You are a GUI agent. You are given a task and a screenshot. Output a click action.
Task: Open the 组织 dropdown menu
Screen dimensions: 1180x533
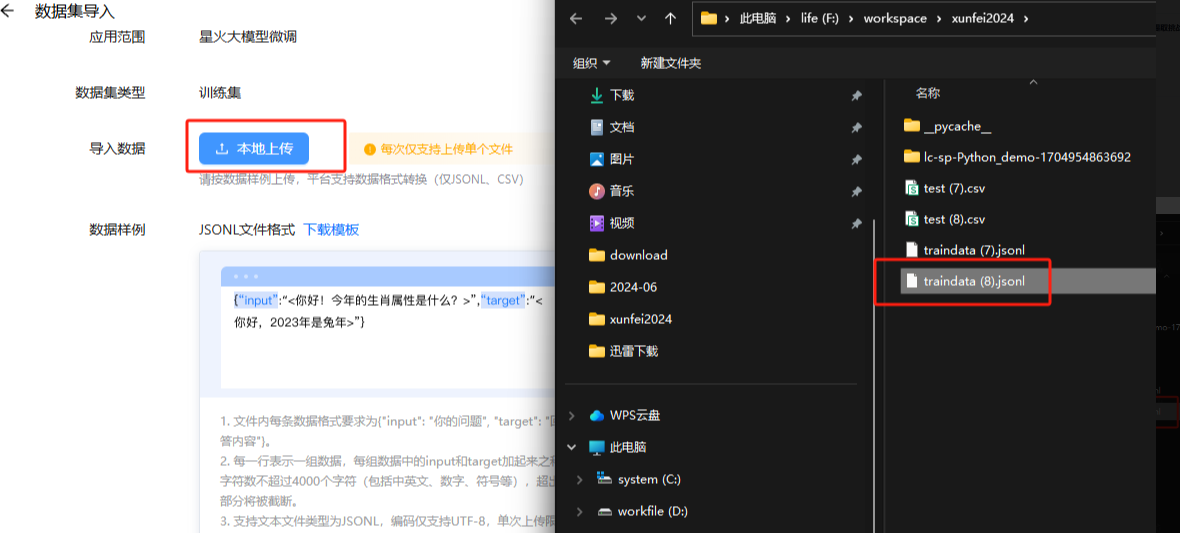(592, 63)
